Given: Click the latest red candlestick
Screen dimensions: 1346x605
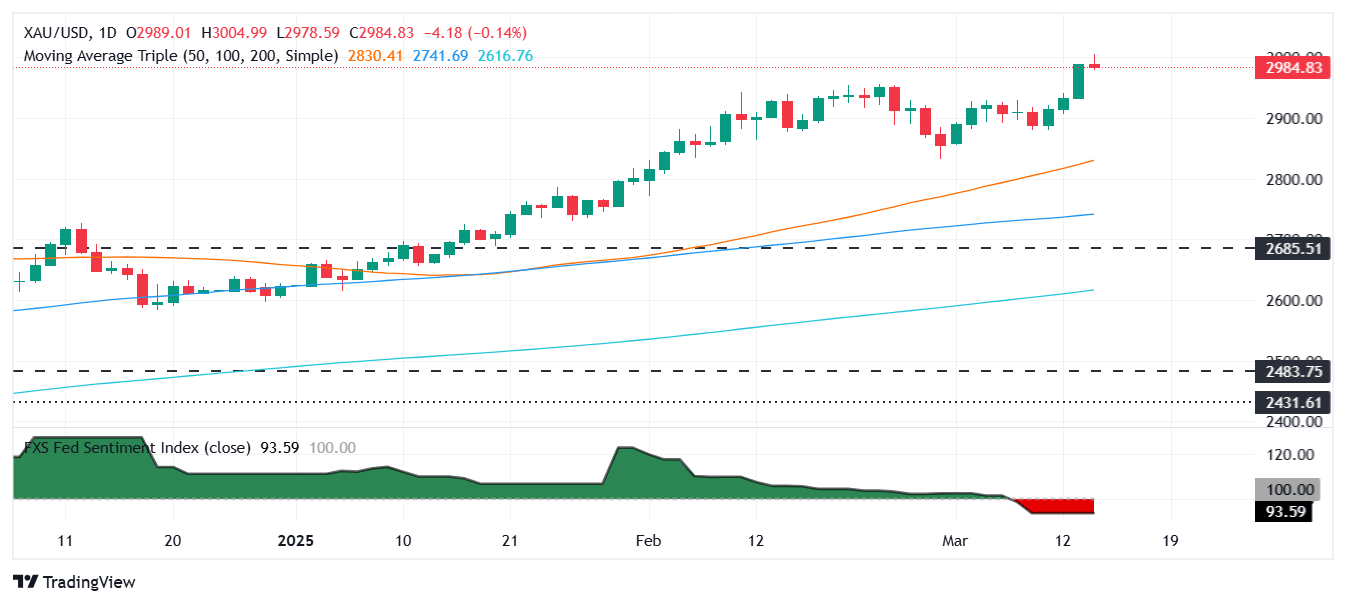Looking at the screenshot, I should (x=1094, y=66).
